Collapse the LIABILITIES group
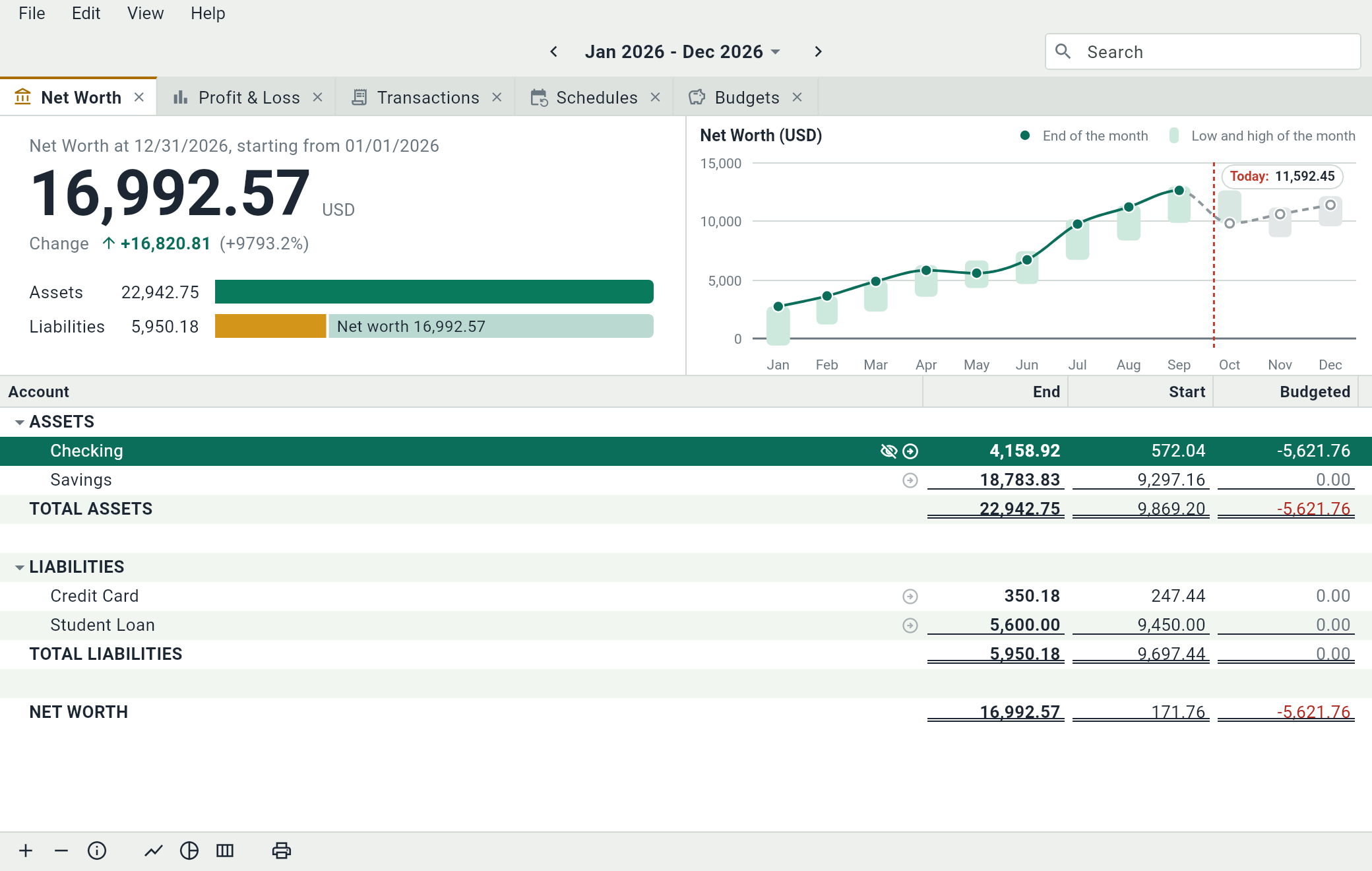This screenshot has height=871, width=1372. coord(20,567)
